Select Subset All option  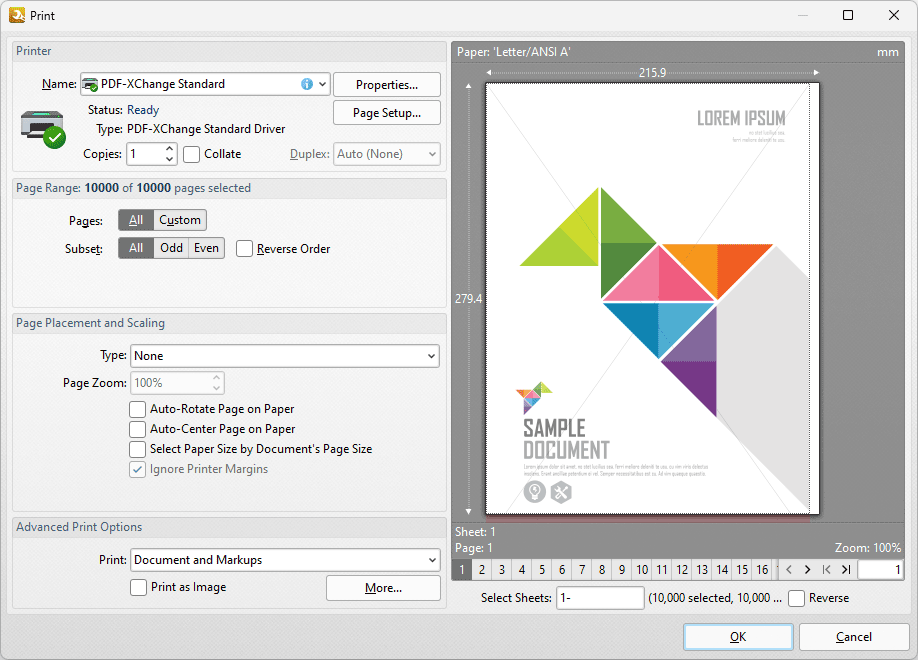136,248
